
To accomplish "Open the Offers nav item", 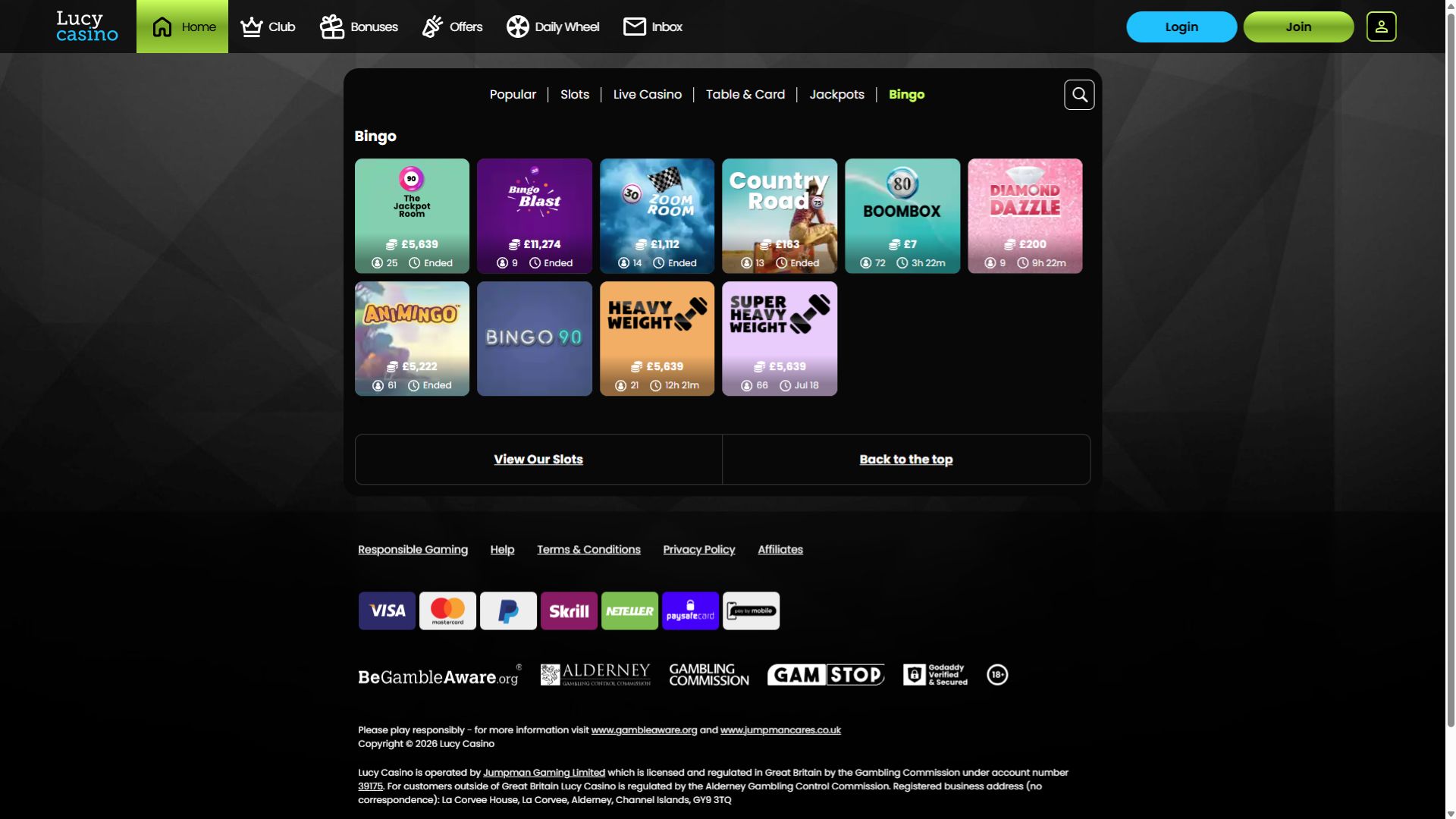I will [x=452, y=27].
